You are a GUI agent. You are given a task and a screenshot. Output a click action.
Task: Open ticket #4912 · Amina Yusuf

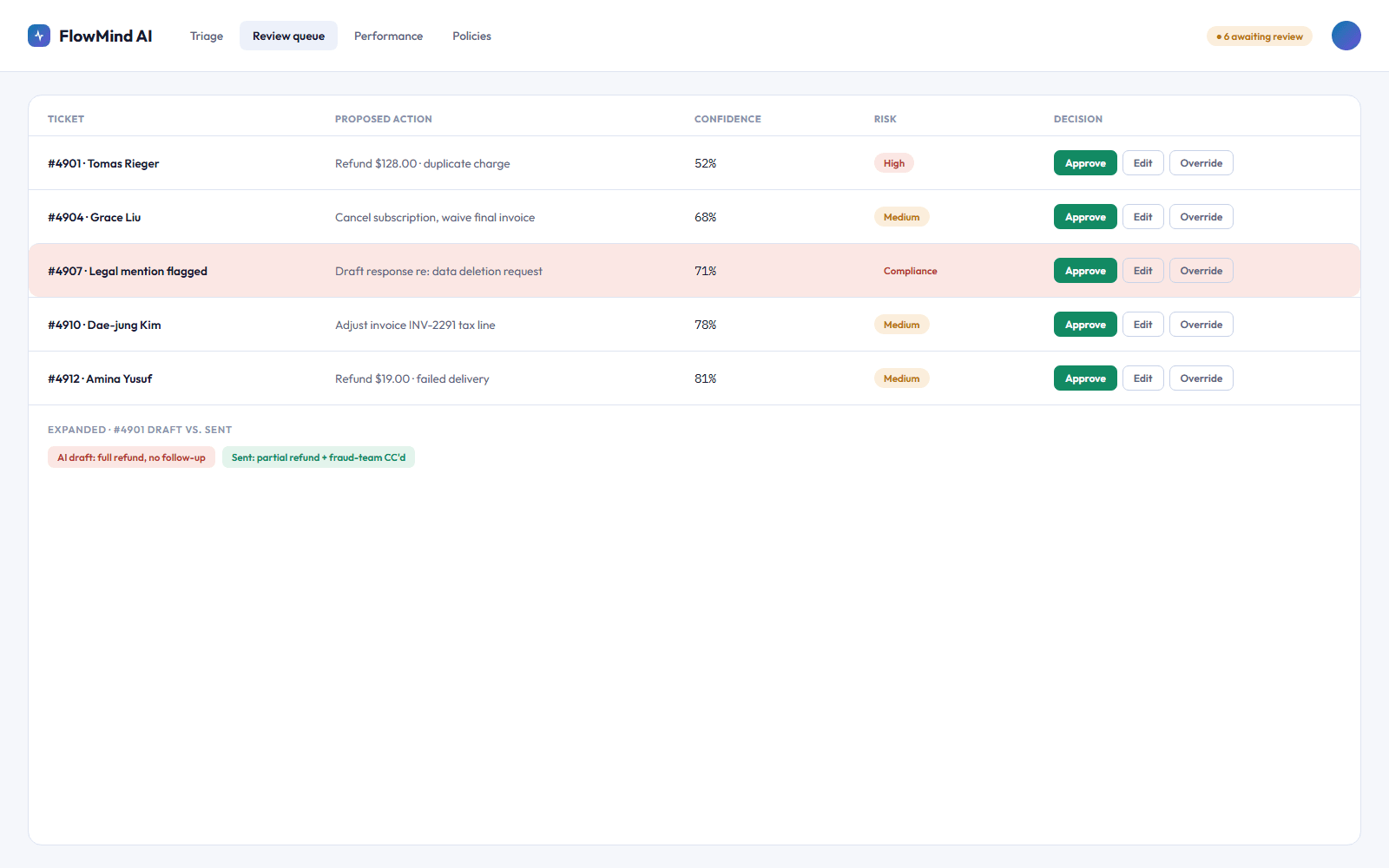[x=100, y=378]
